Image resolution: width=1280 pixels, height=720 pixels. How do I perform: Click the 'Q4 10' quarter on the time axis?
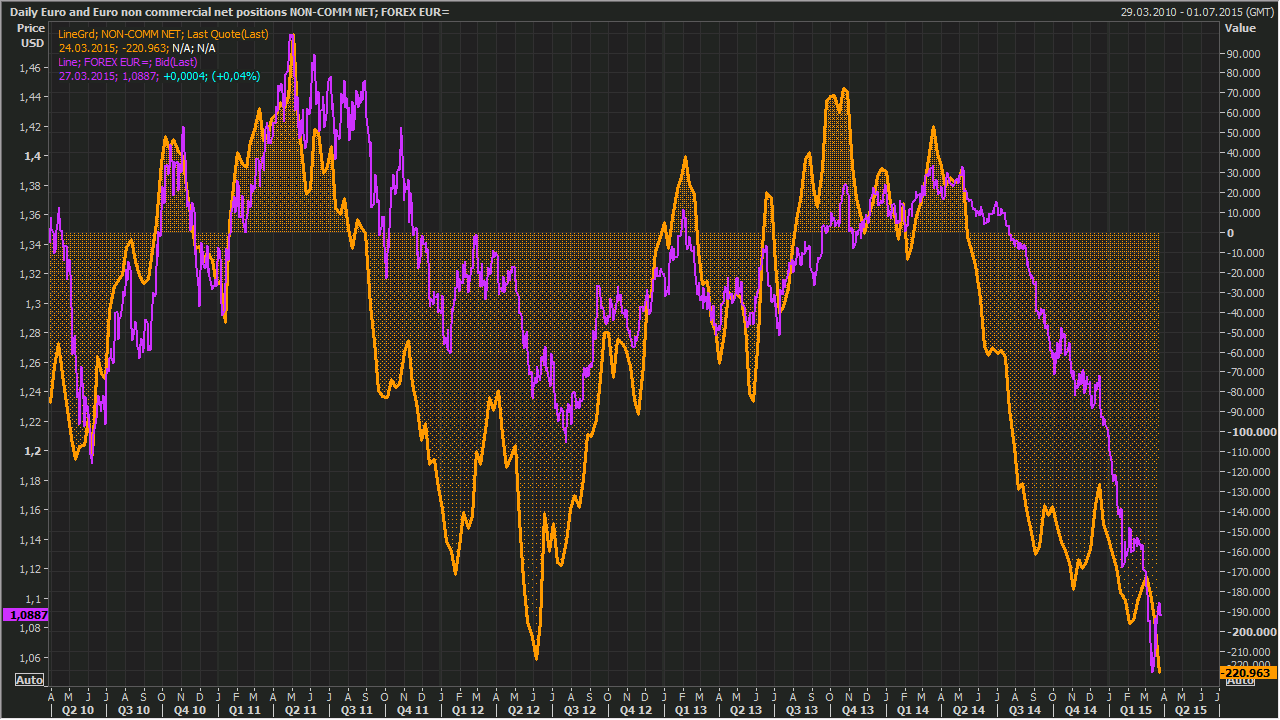tap(190, 710)
